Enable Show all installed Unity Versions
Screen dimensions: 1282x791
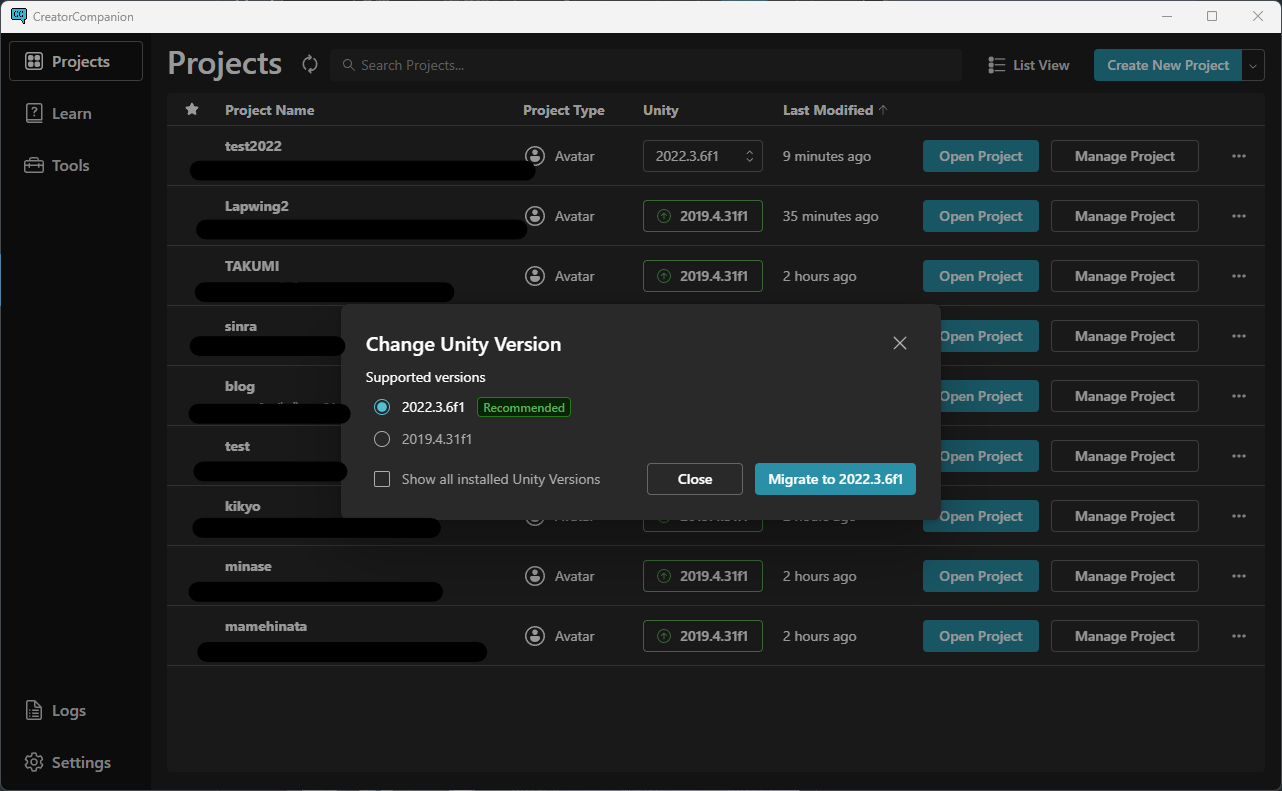[x=382, y=479]
